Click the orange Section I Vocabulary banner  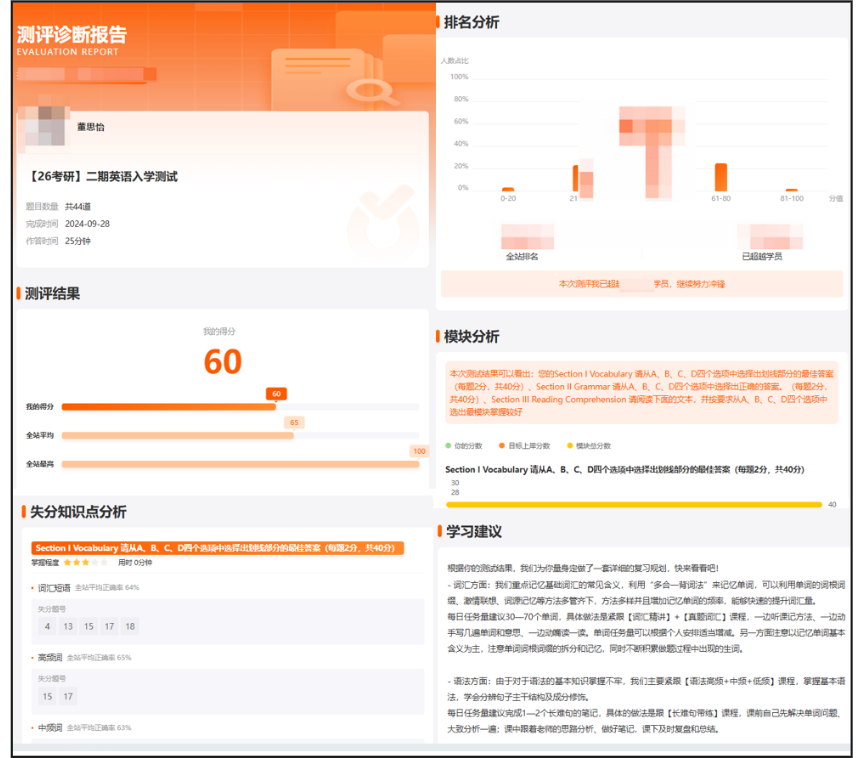218,548
